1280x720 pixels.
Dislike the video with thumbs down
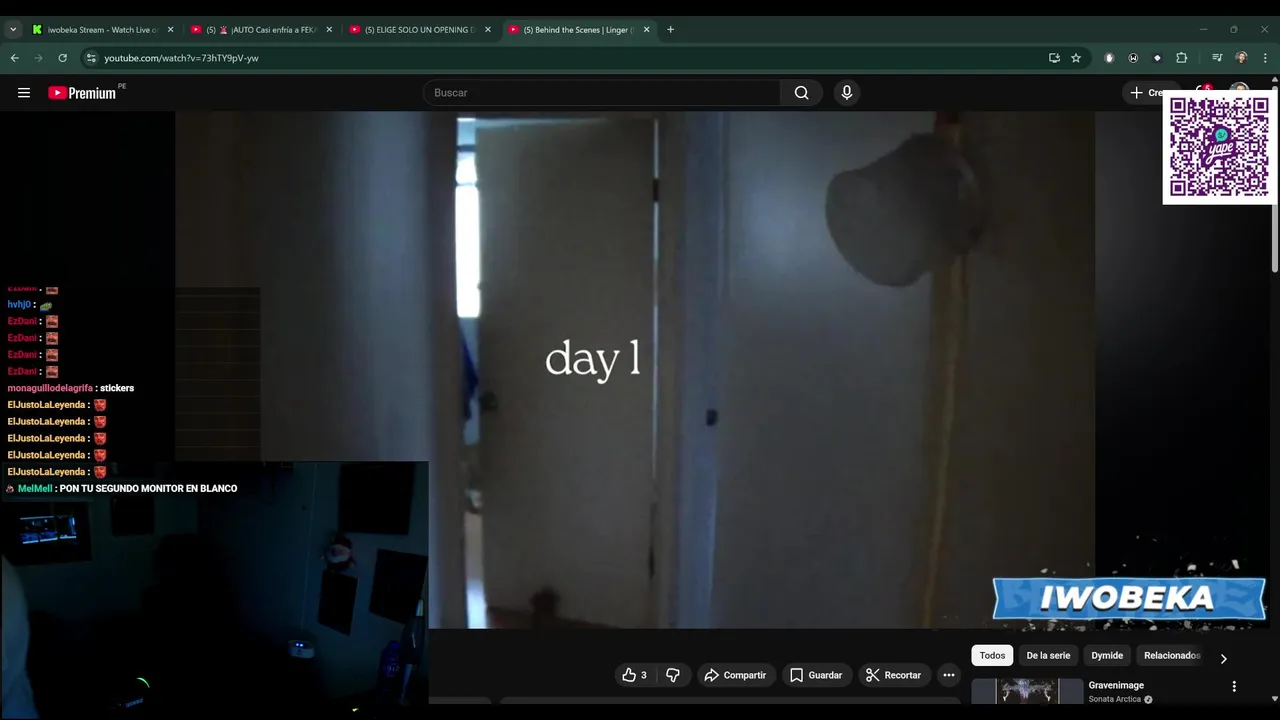[673, 675]
